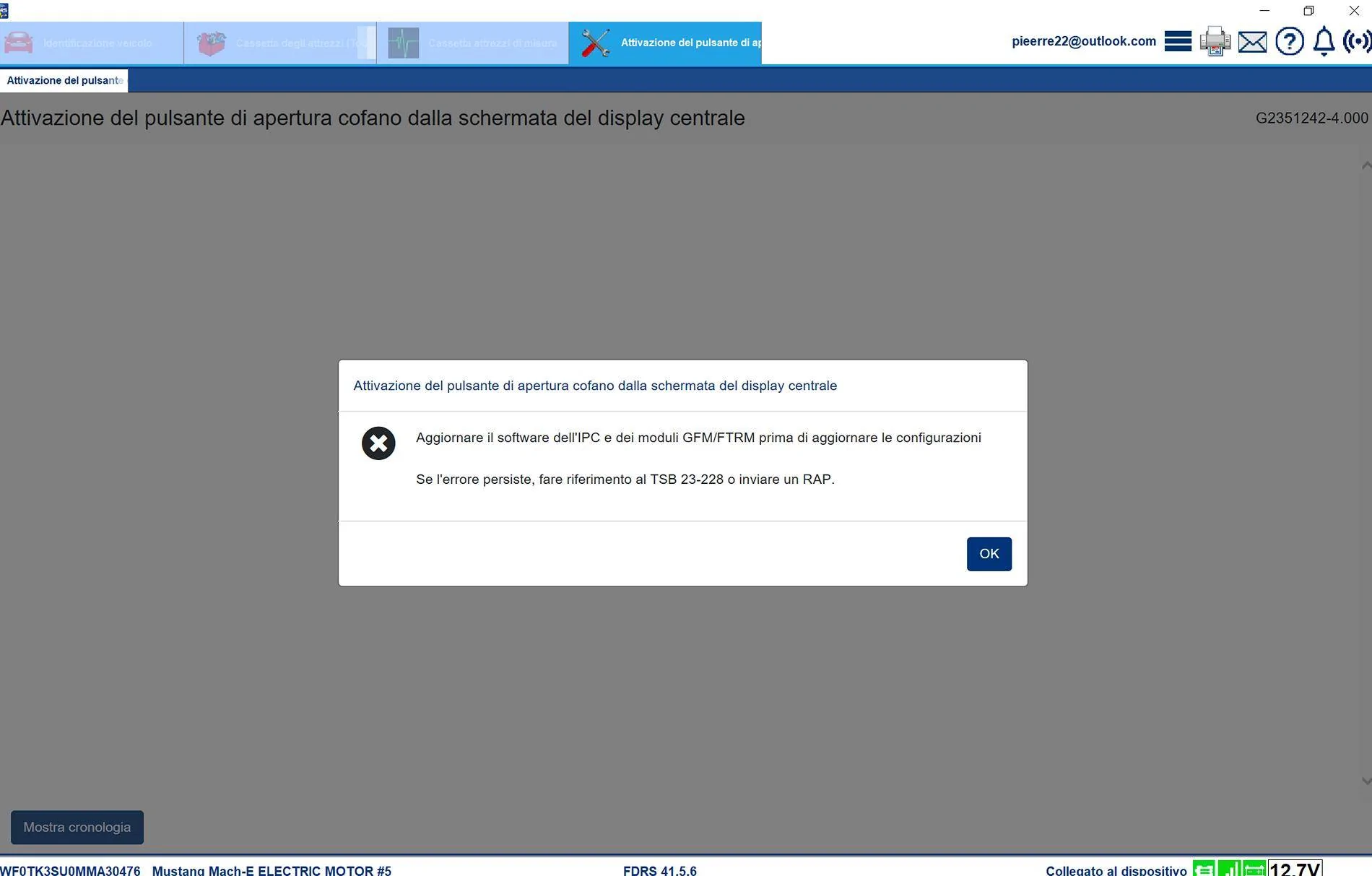Click the scroll down arrow
This screenshot has width=1372, height=876.
click(x=1366, y=781)
